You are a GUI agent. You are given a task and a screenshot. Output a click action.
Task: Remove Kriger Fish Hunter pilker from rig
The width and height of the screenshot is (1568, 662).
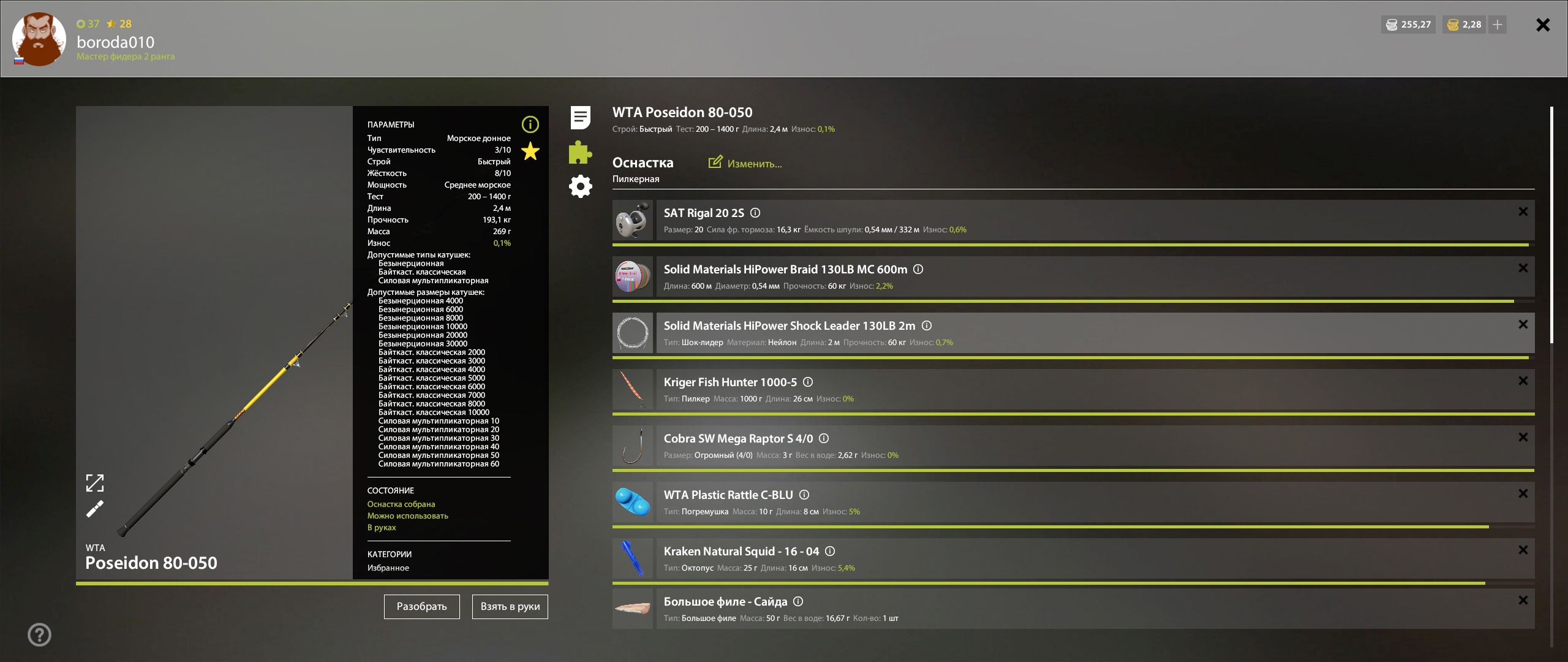coord(1523,381)
